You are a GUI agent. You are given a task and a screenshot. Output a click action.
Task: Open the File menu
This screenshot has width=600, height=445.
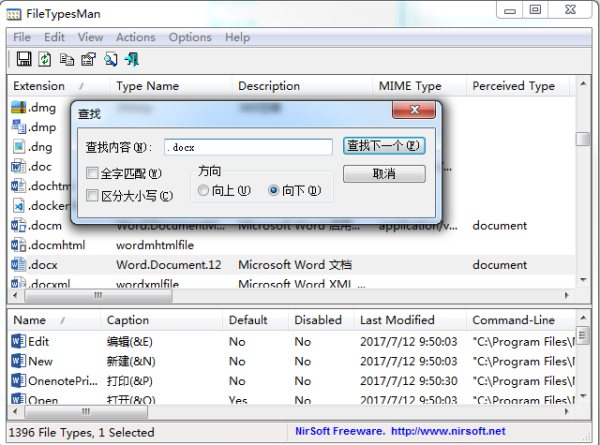point(22,37)
